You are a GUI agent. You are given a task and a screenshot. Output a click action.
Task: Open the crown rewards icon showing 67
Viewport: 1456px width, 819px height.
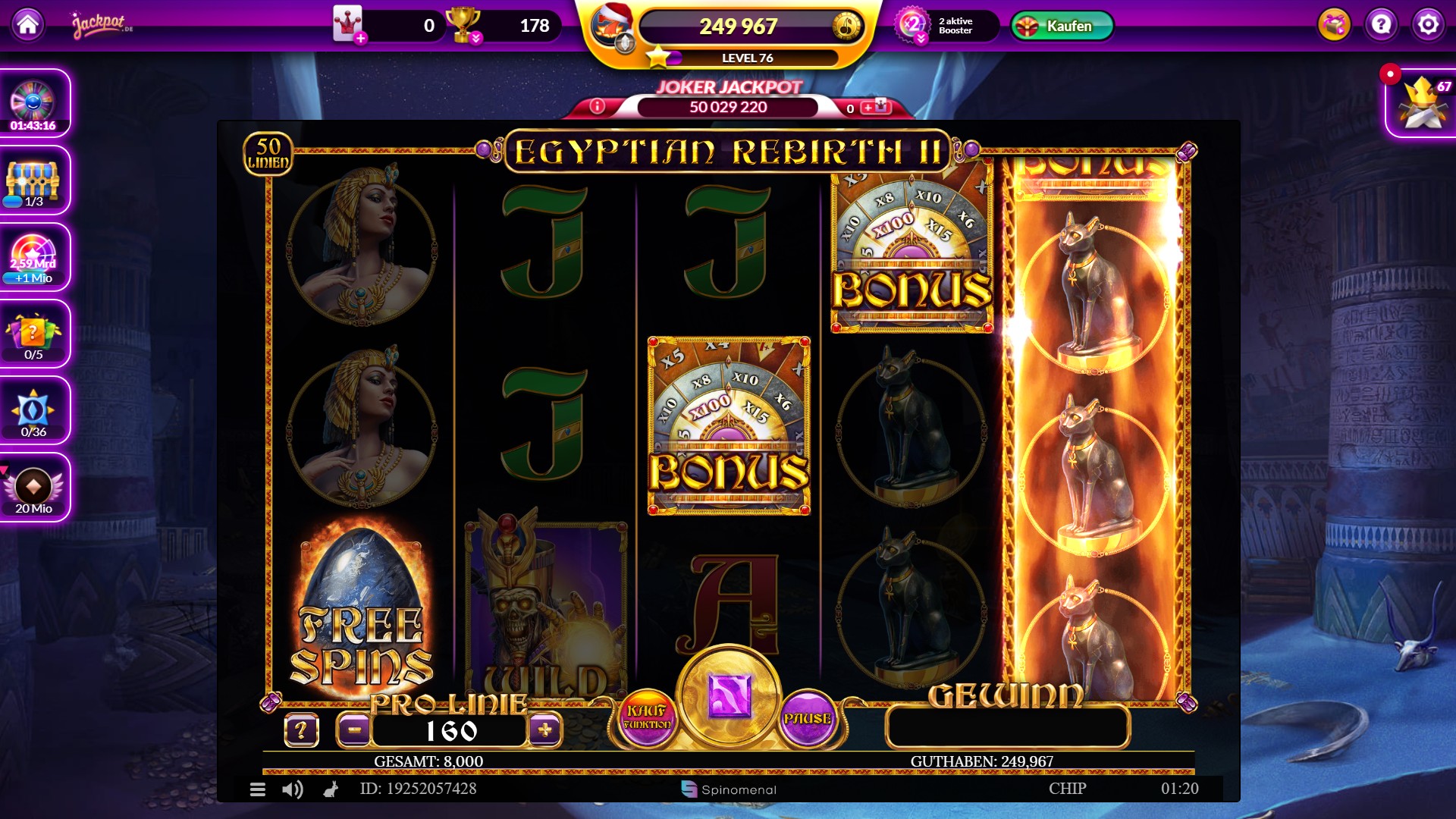1422,104
